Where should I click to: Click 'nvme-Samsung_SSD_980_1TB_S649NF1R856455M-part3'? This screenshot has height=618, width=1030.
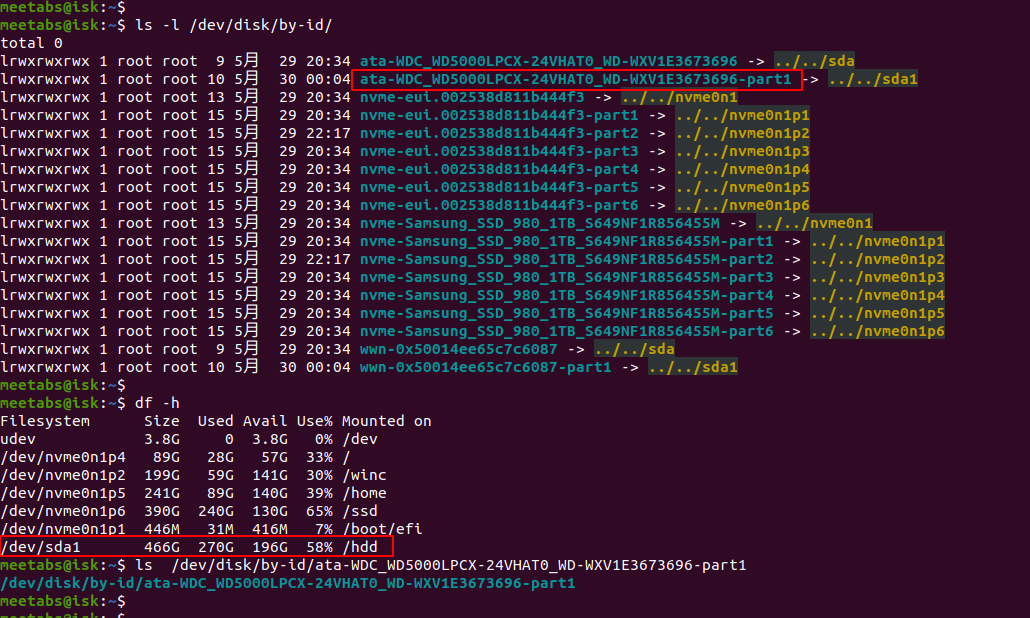click(x=566, y=277)
